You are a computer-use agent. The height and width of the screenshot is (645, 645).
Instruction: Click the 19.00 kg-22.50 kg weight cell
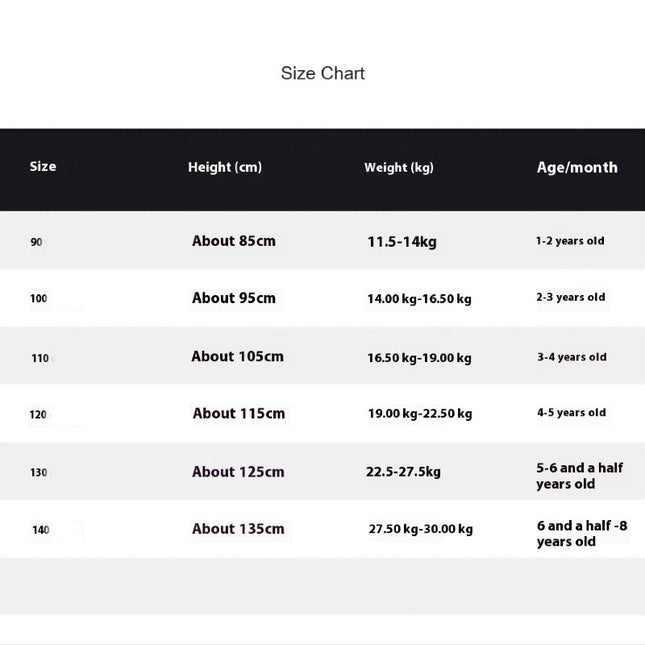[x=420, y=413]
